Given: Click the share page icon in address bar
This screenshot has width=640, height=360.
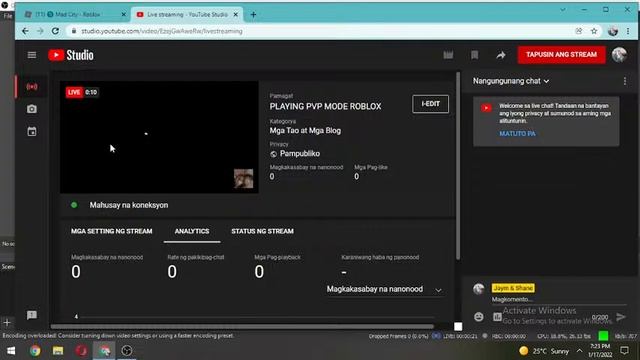Looking at the screenshot, I should [x=579, y=31].
